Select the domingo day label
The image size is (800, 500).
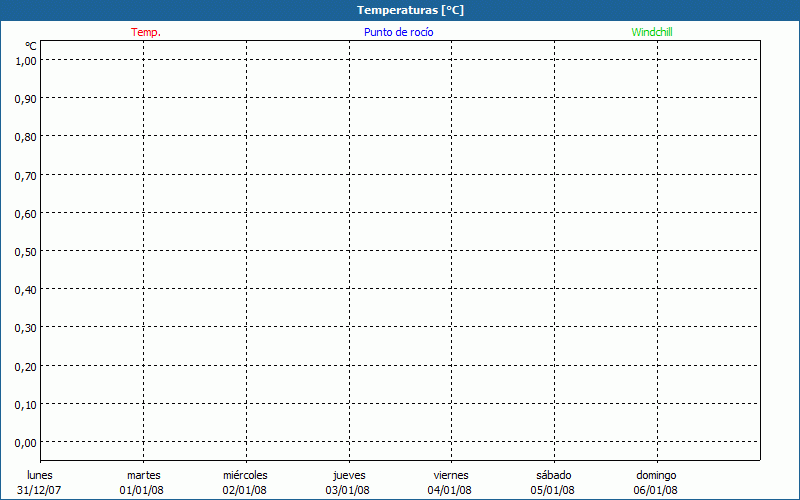pos(656,475)
